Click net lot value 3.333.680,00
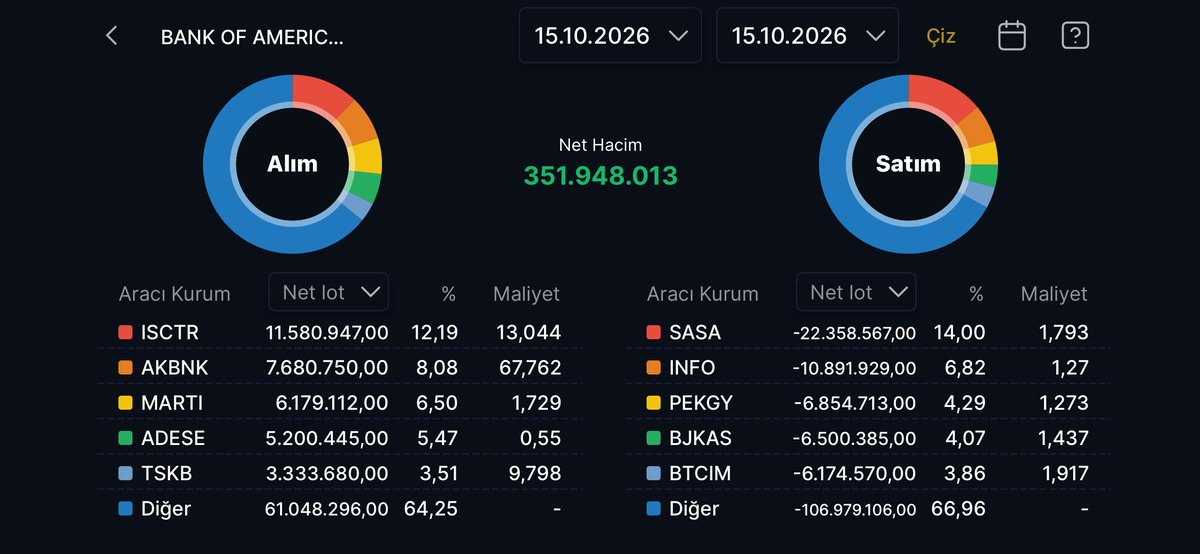This screenshot has height=554, width=1200. tap(327, 474)
